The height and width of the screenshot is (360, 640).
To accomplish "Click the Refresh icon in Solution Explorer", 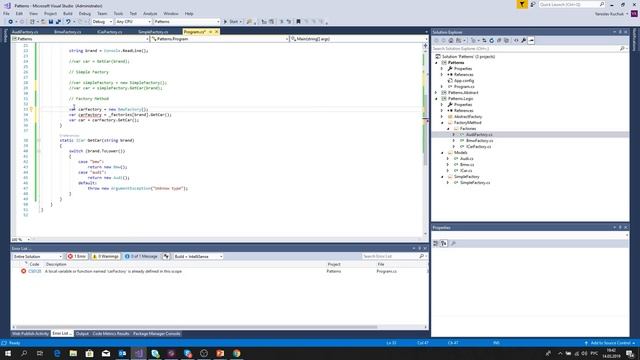I will (x=491, y=40).
